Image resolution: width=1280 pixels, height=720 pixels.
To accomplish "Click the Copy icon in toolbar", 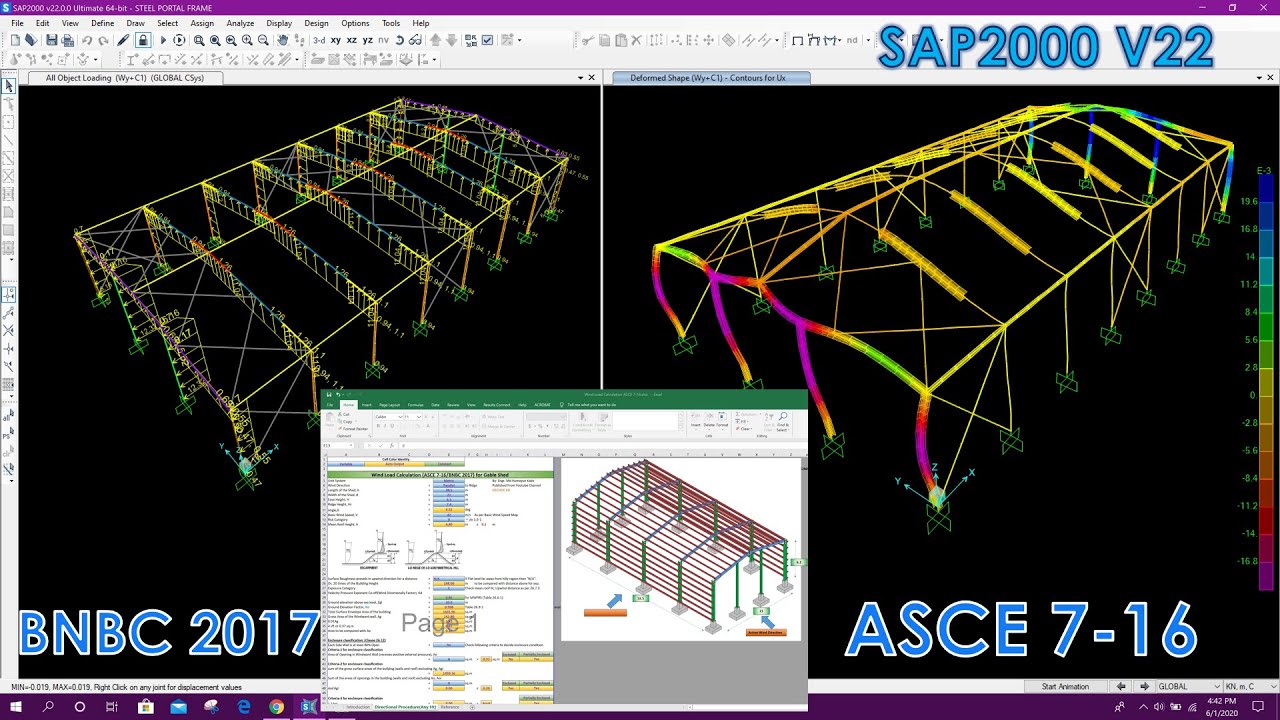I will click(x=605, y=40).
